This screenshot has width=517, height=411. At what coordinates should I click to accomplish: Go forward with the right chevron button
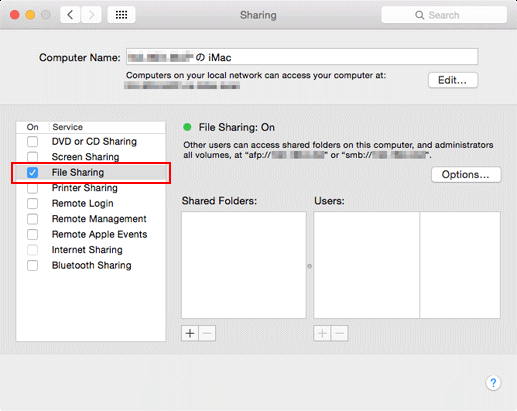(91, 15)
